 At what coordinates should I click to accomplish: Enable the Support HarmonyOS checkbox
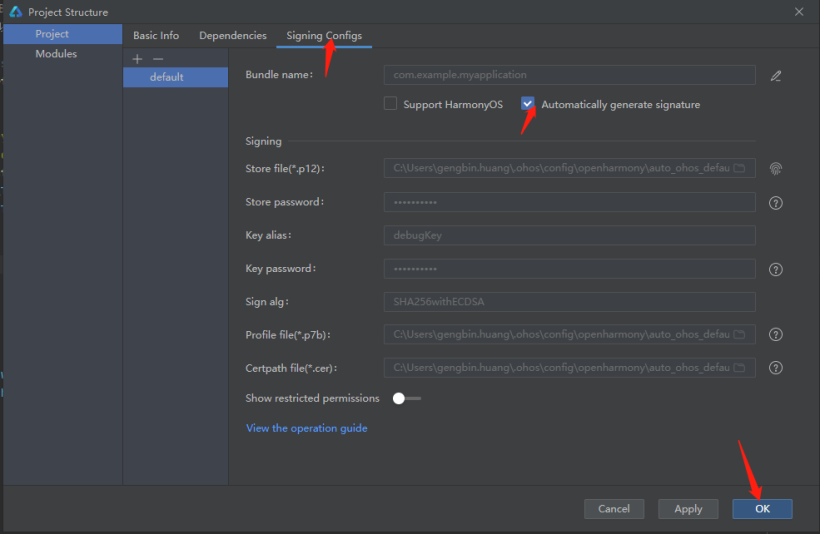(391, 104)
